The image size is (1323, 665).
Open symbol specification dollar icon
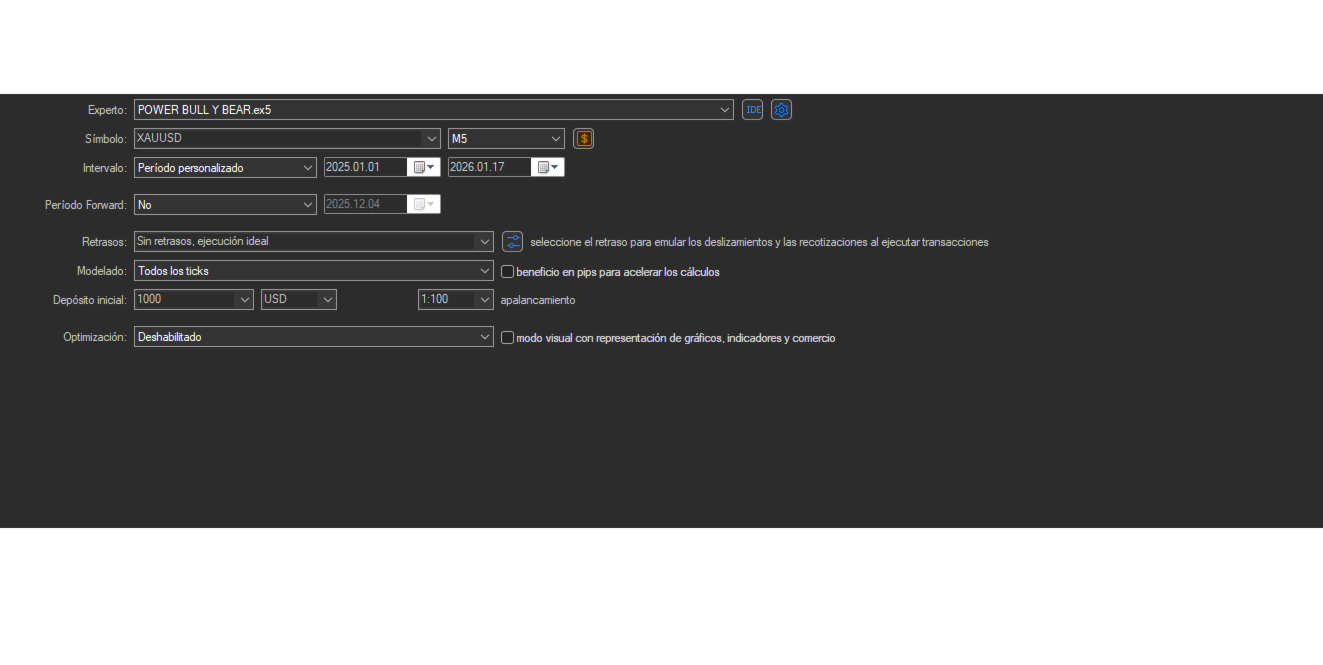pos(584,139)
